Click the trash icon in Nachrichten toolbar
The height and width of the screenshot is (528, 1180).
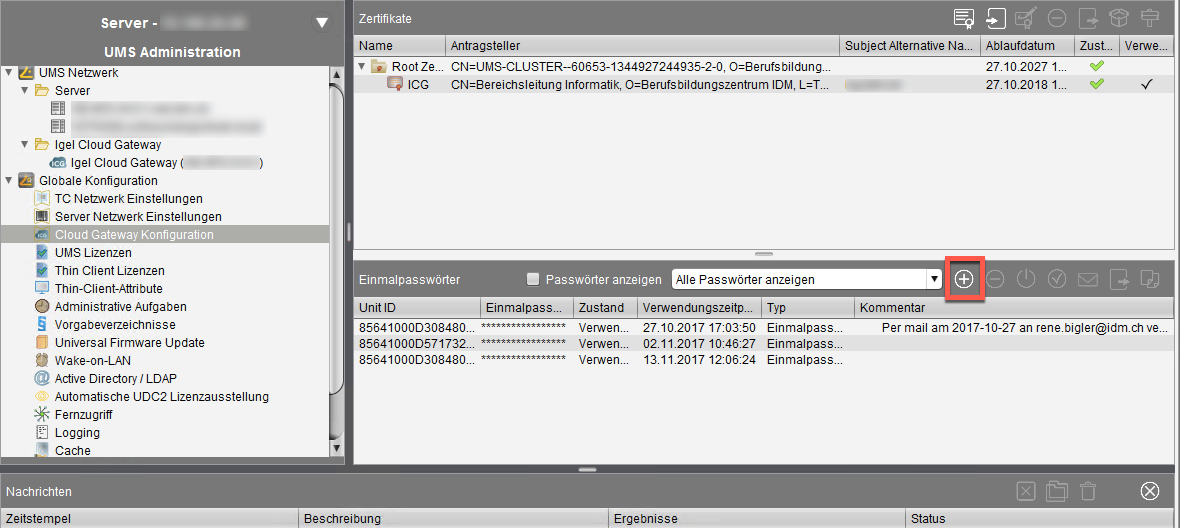pos(1087,491)
